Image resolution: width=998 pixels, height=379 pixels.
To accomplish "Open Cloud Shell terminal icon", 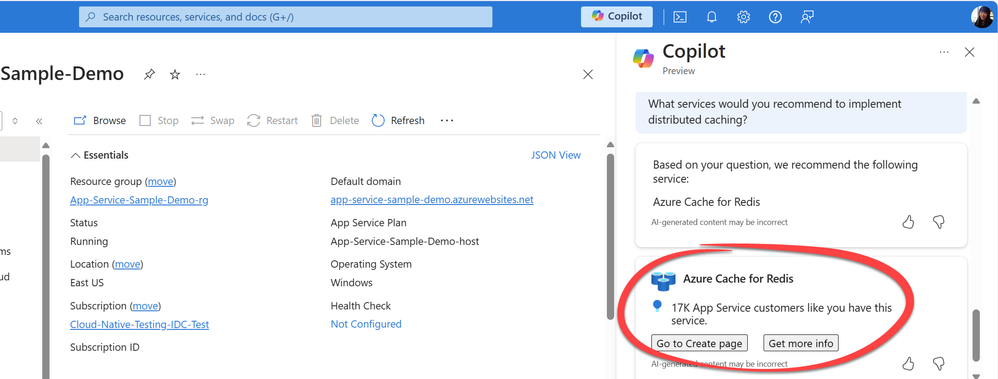I will (x=680, y=17).
